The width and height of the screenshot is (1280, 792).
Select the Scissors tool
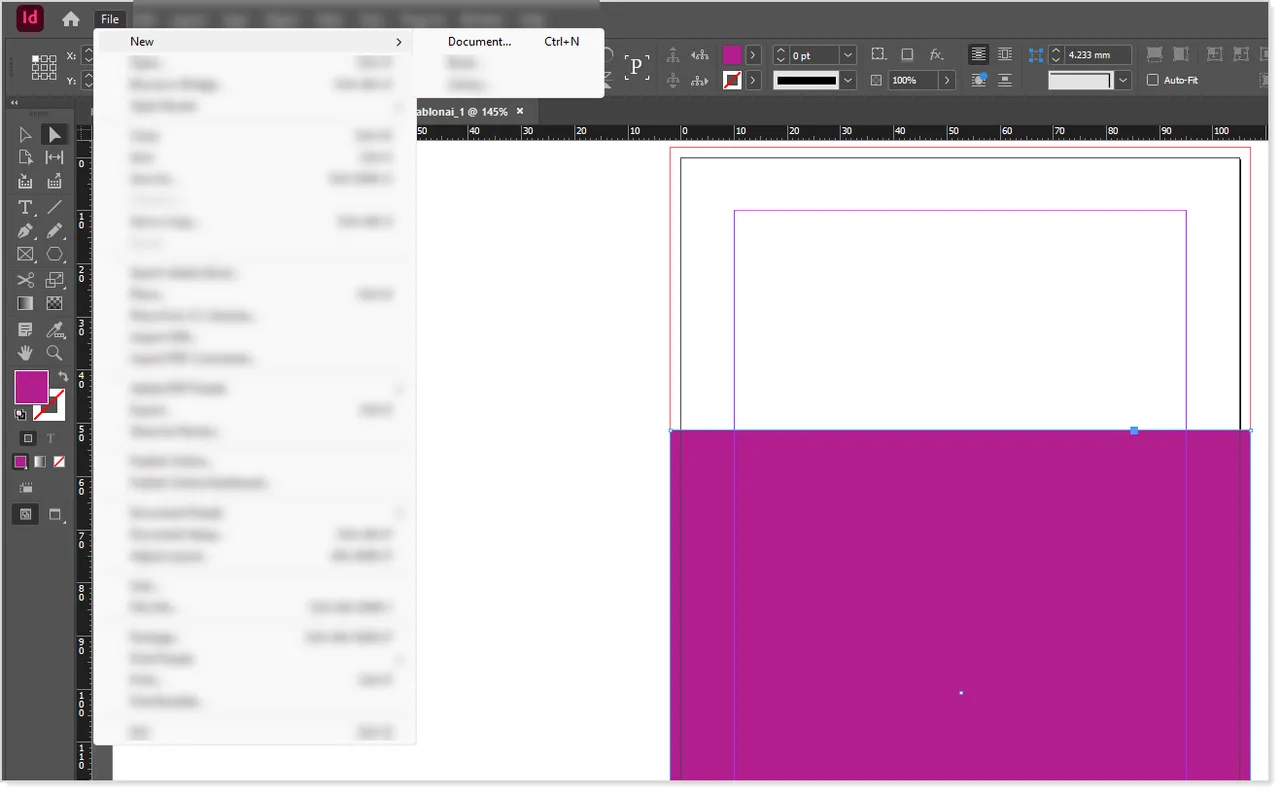coord(25,280)
